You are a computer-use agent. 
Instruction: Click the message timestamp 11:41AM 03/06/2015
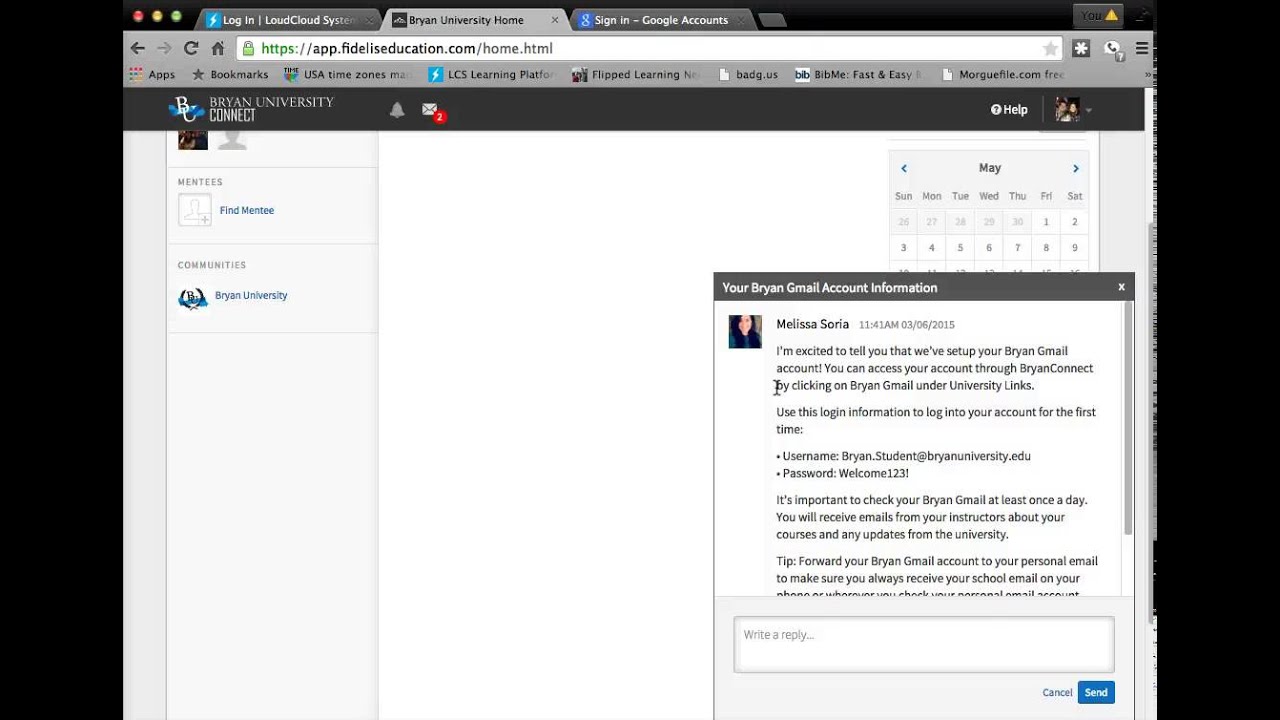(907, 325)
